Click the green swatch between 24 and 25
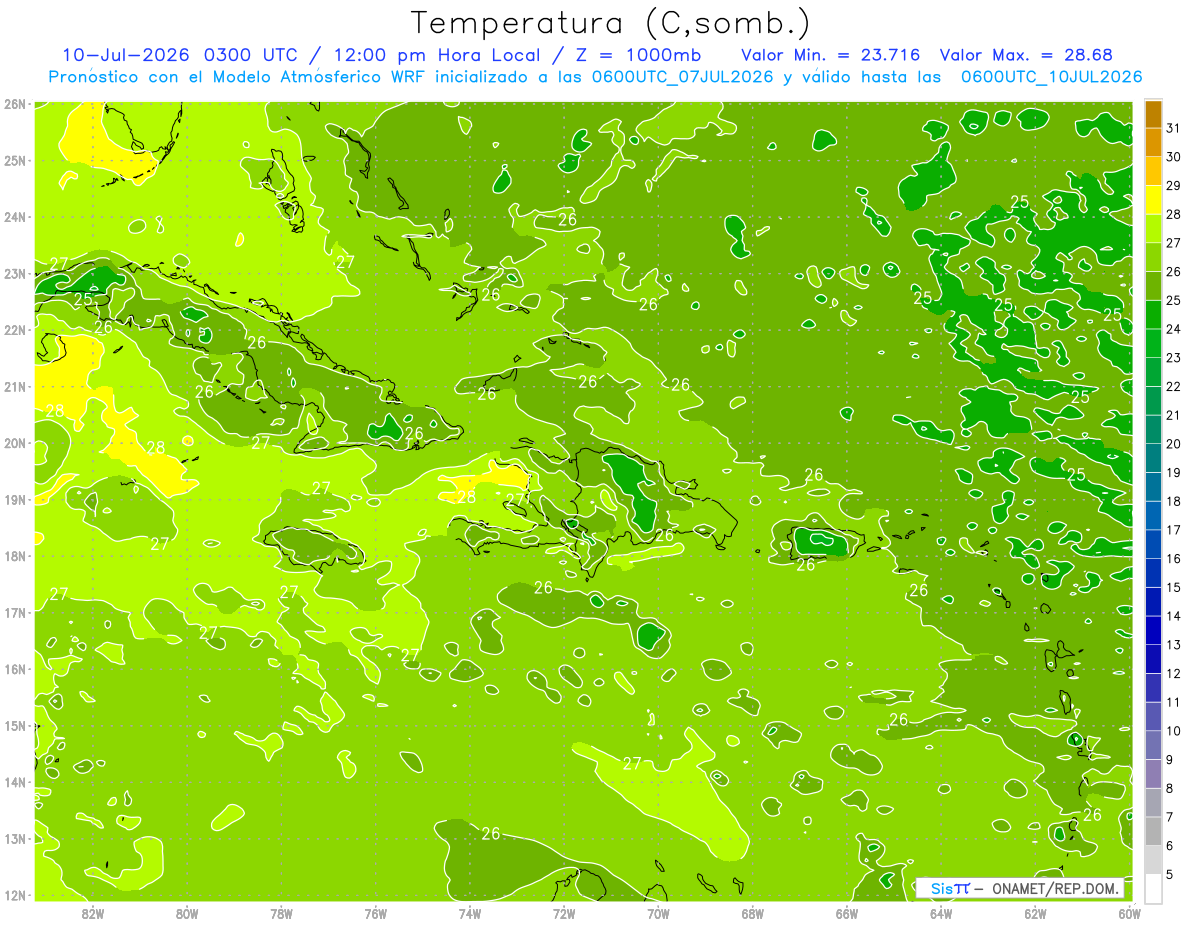The image size is (1200, 927). (1153, 315)
